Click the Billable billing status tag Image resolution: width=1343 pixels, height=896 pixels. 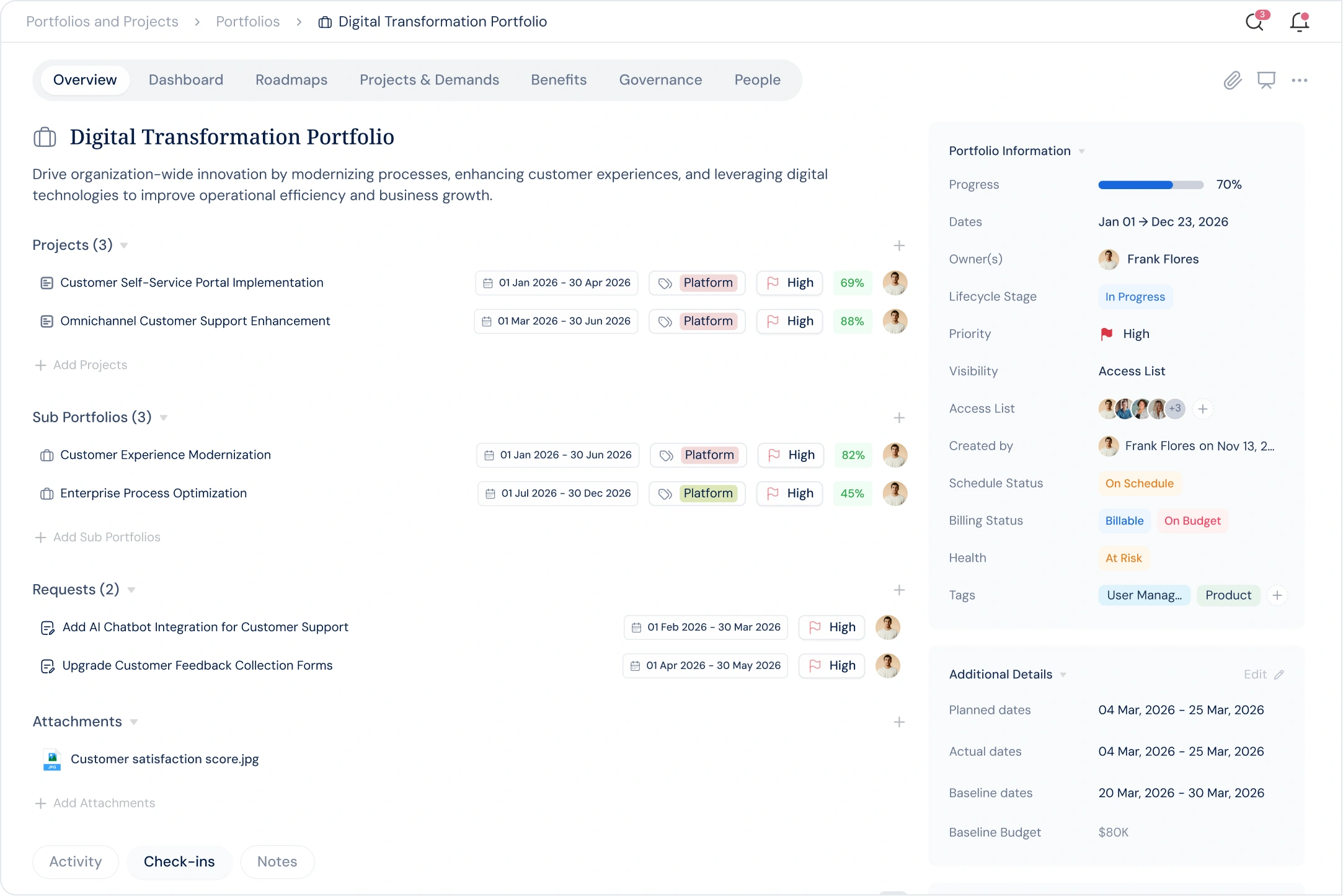click(x=1124, y=521)
